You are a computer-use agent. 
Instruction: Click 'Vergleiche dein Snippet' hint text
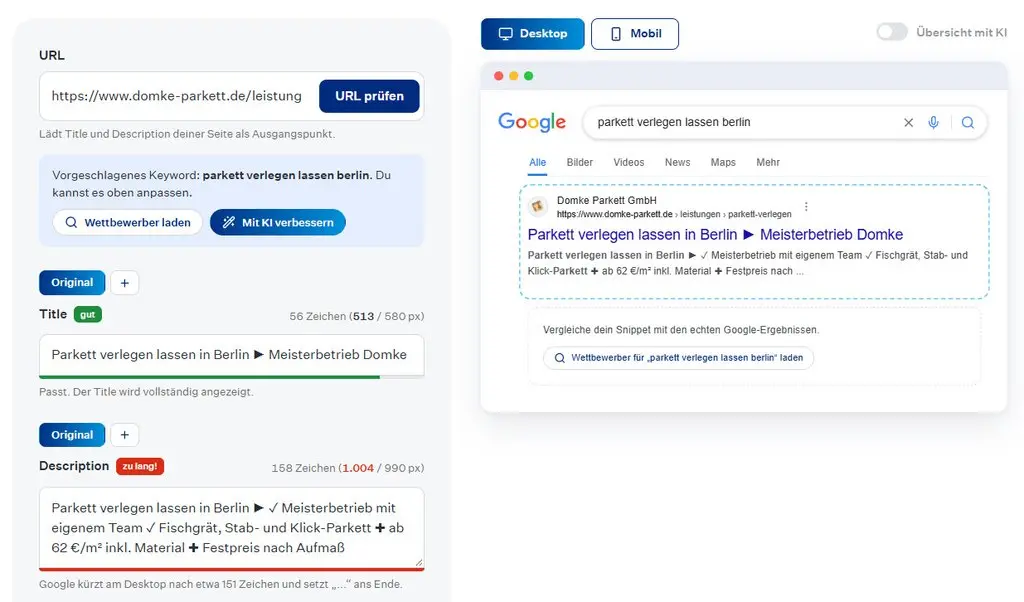[681, 330]
